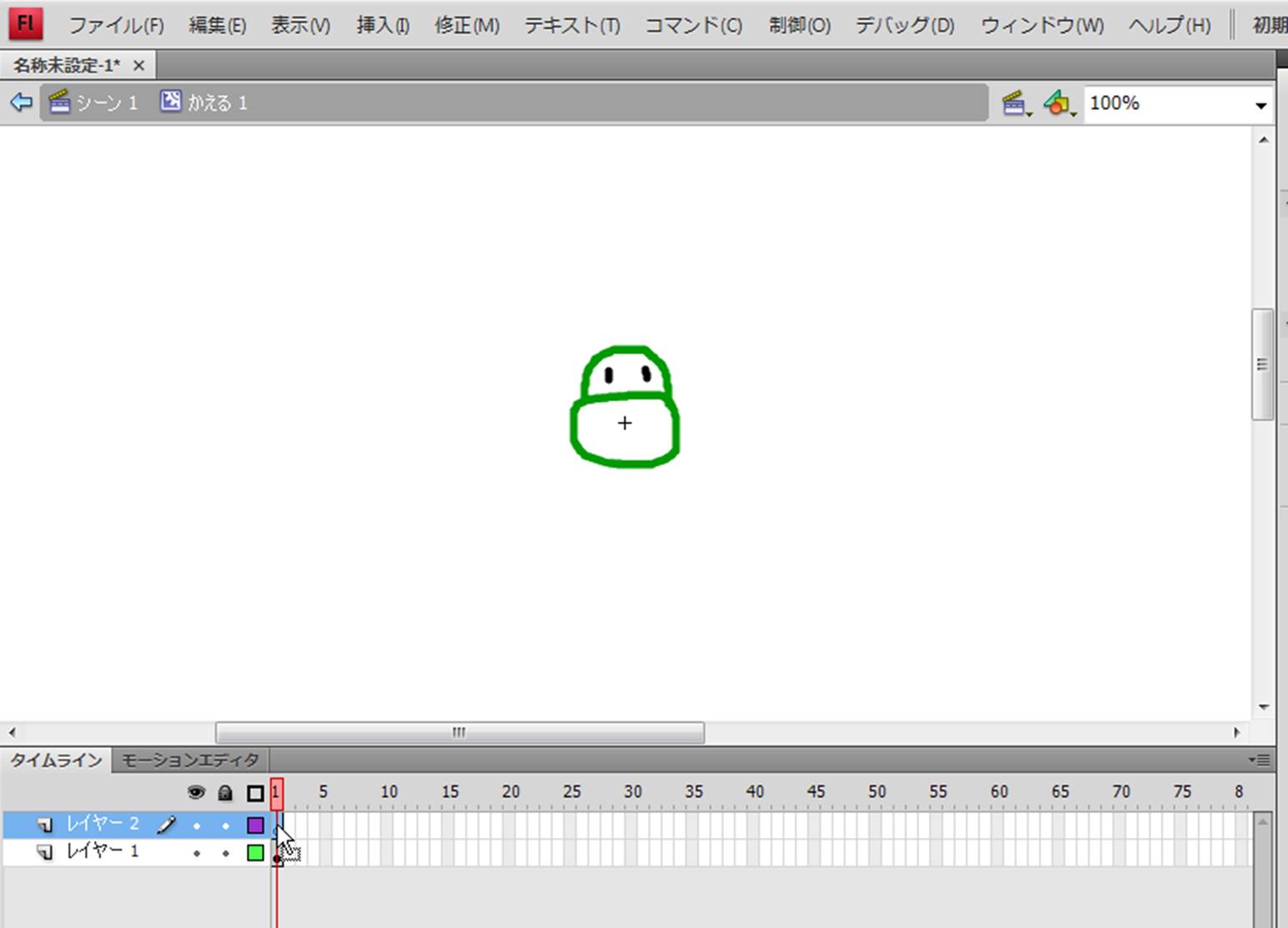Click the back arrow to exit symbol
Screen dimensions: 1288x928
click(21, 103)
